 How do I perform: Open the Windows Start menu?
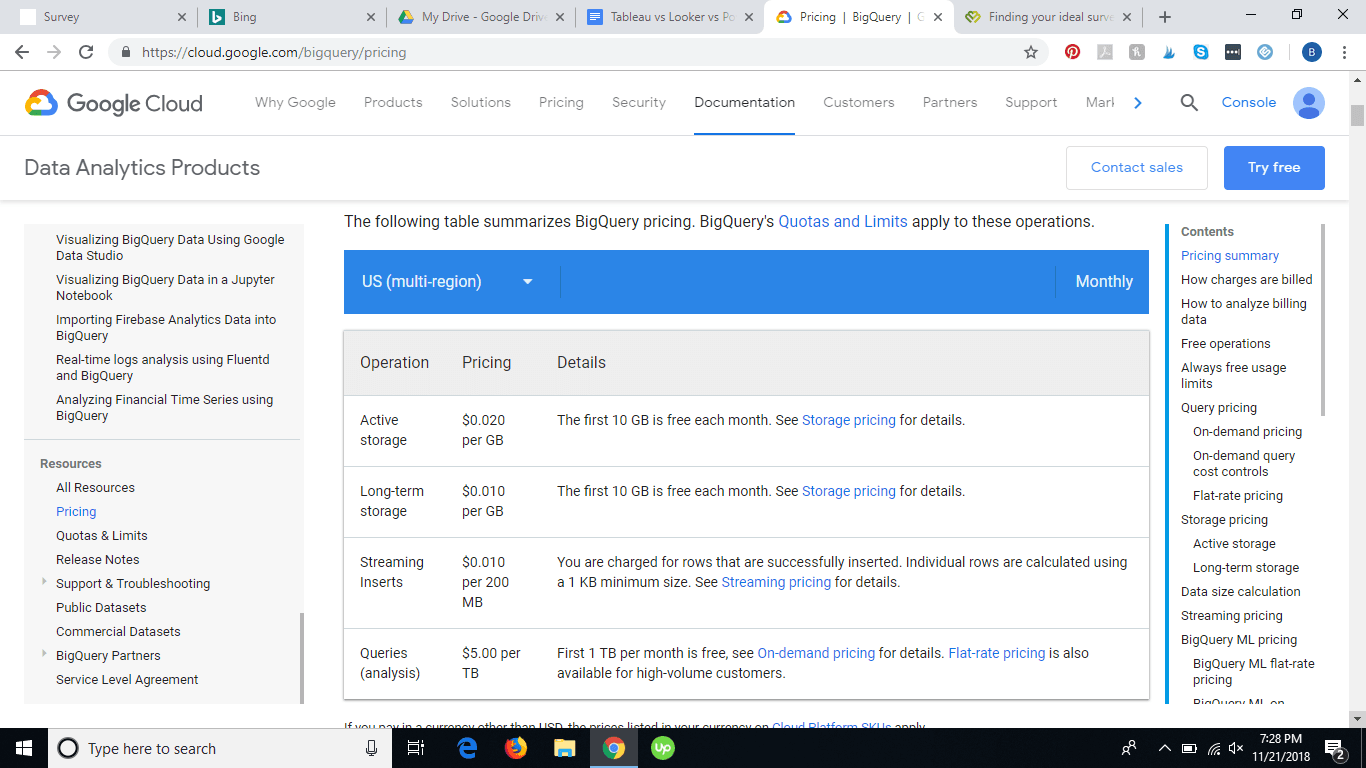click(x=24, y=748)
